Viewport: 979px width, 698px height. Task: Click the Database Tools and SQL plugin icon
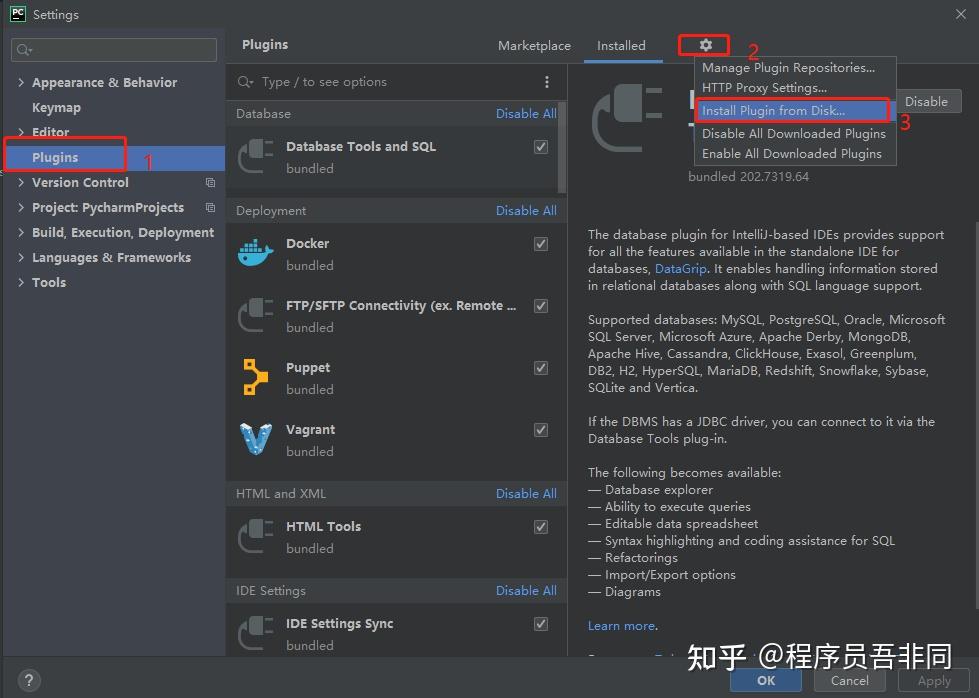pyautogui.click(x=255, y=156)
